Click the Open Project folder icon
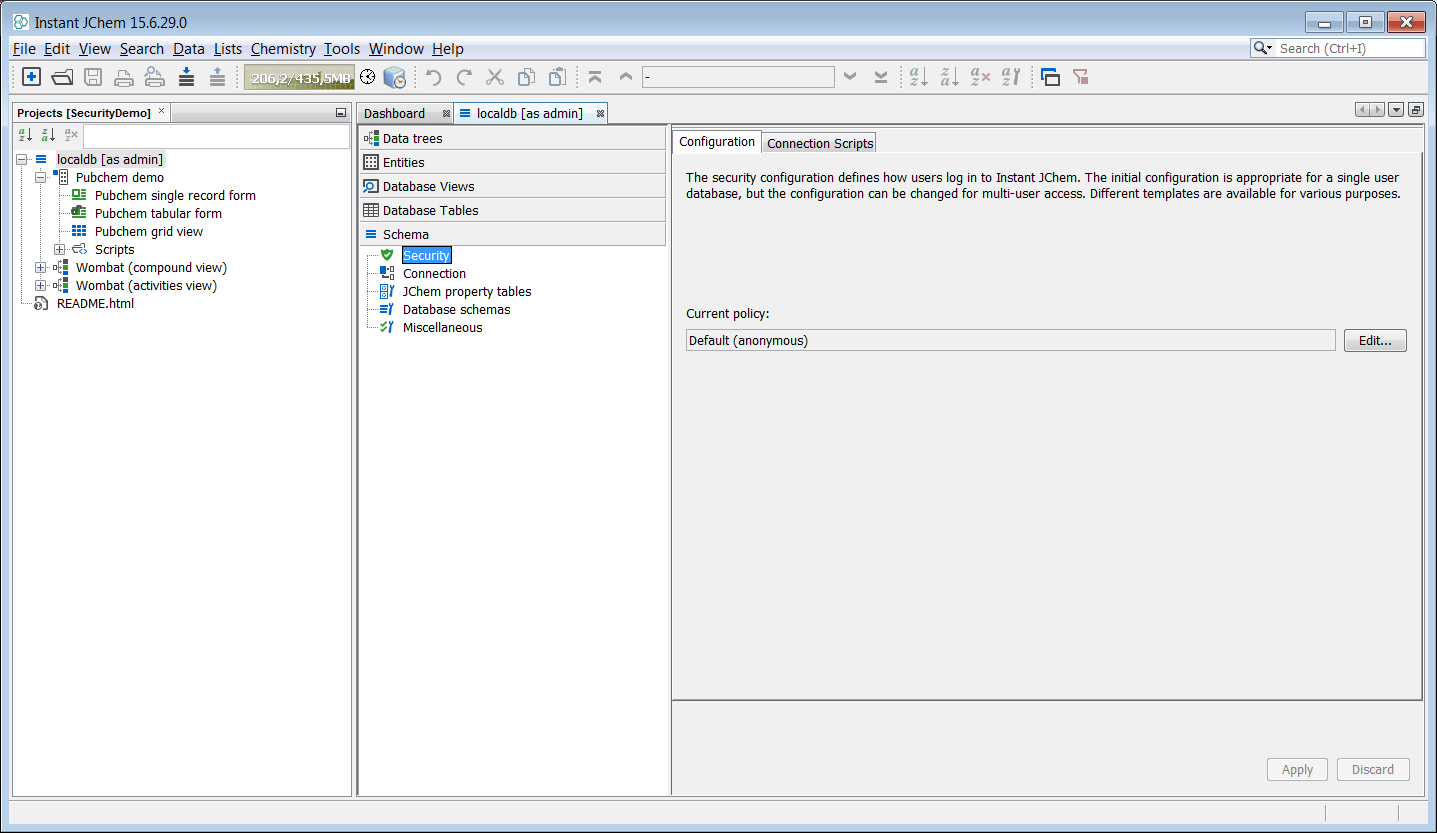Image resolution: width=1437 pixels, height=833 pixels. (x=62, y=77)
